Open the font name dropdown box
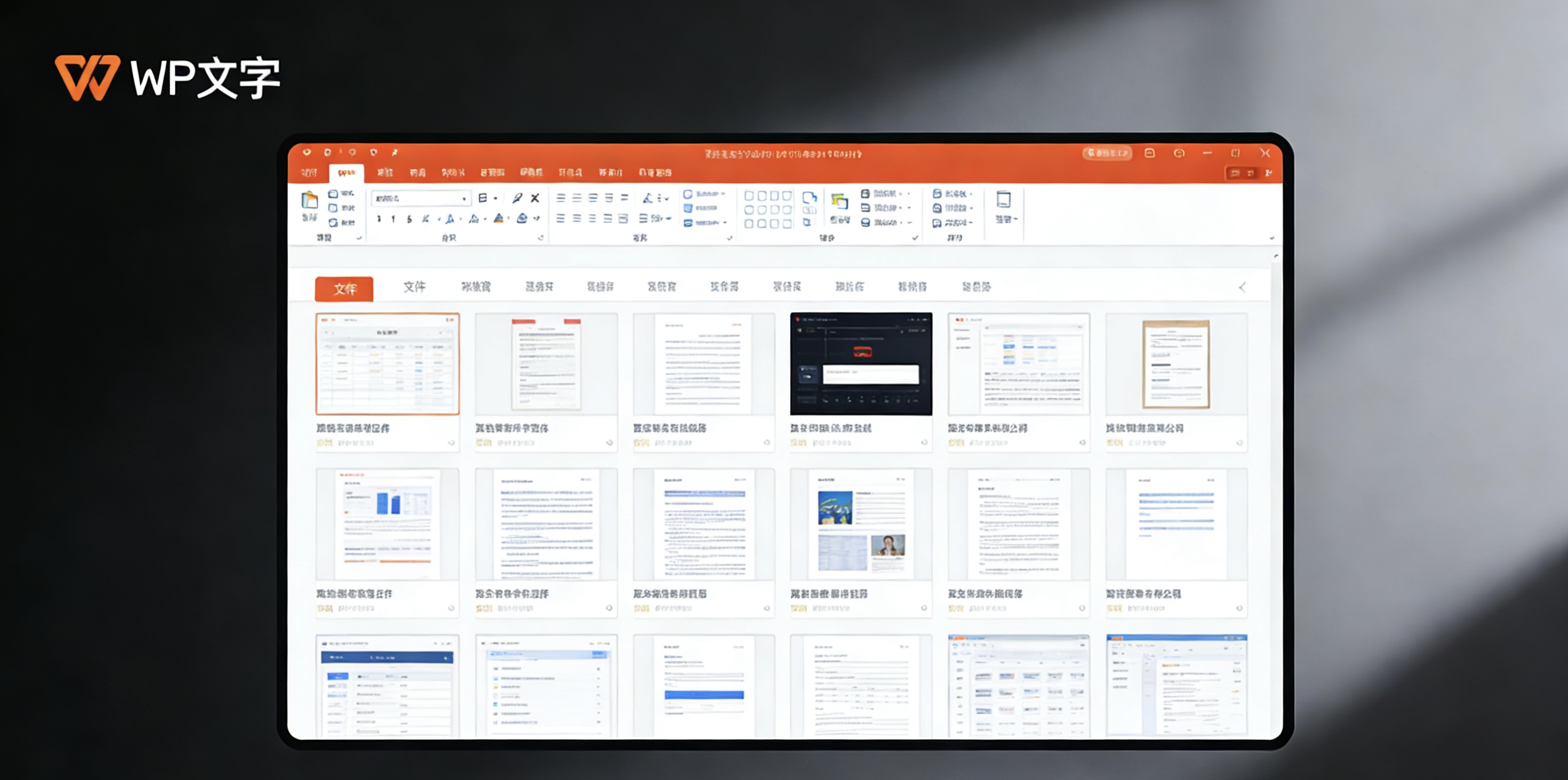1568x780 pixels. click(x=421, y=199)
